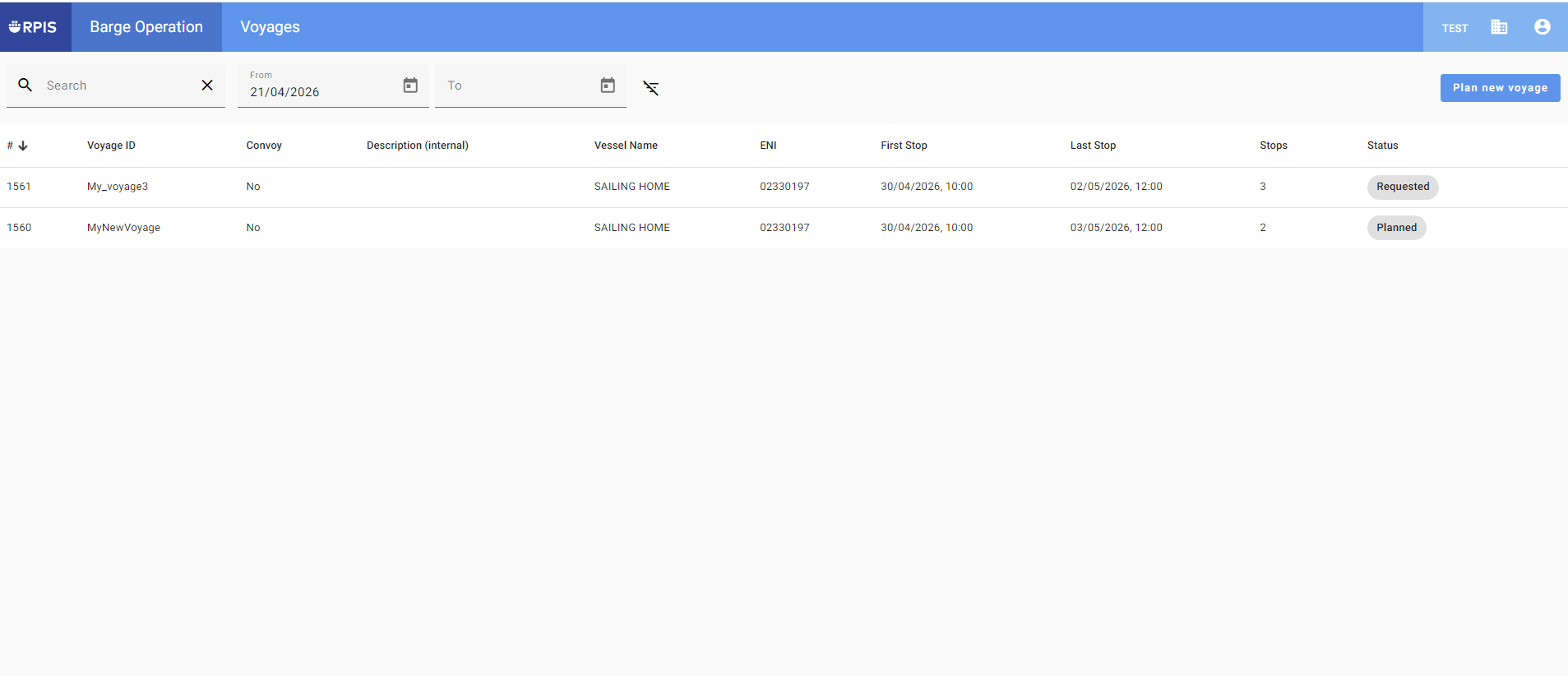
Task: Click the search magnifier icon
Action: tap(25, 86)
